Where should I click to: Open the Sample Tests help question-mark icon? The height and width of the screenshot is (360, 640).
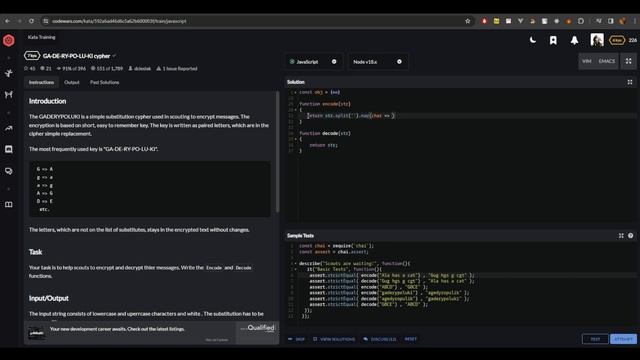pyautogui.click(x=631, y=236)
